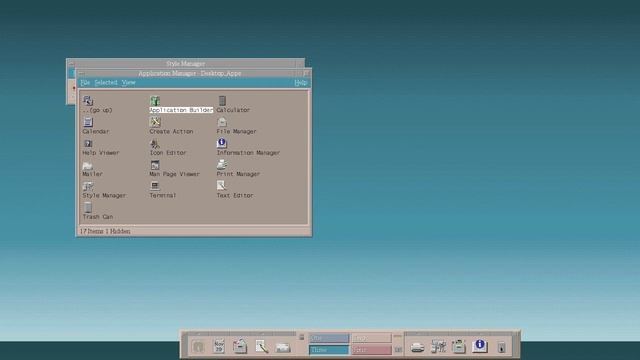The image size is (640, 360).
Task: Select Text Editor icon in Application Manager window
Action: (222, 186)
